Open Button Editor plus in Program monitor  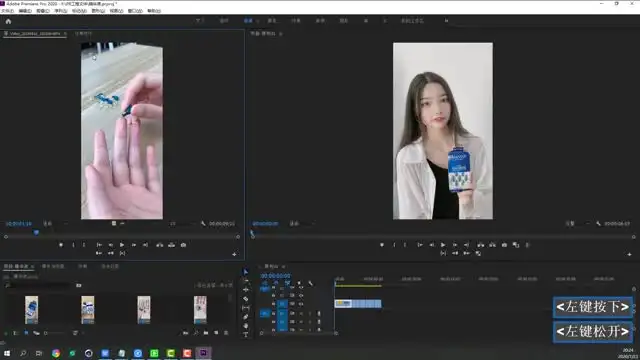[629, 254]
